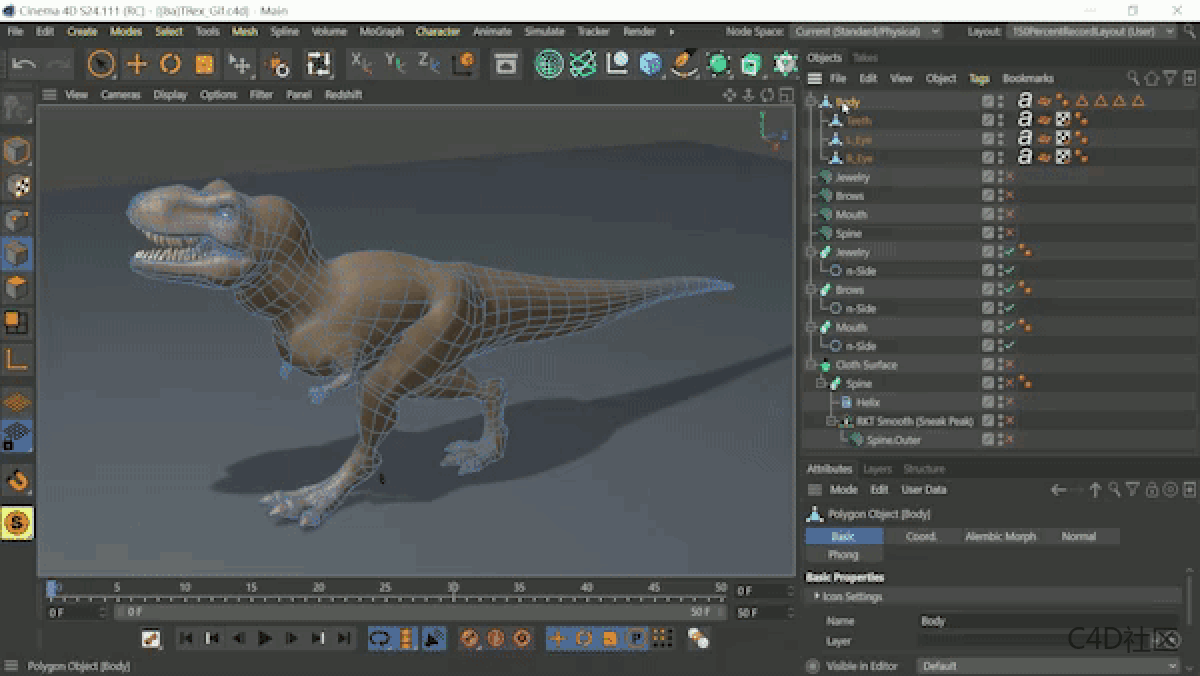This screenshot has height=676, width=1200.
Task: Click the Go to Start button
Action: [185, 637]
